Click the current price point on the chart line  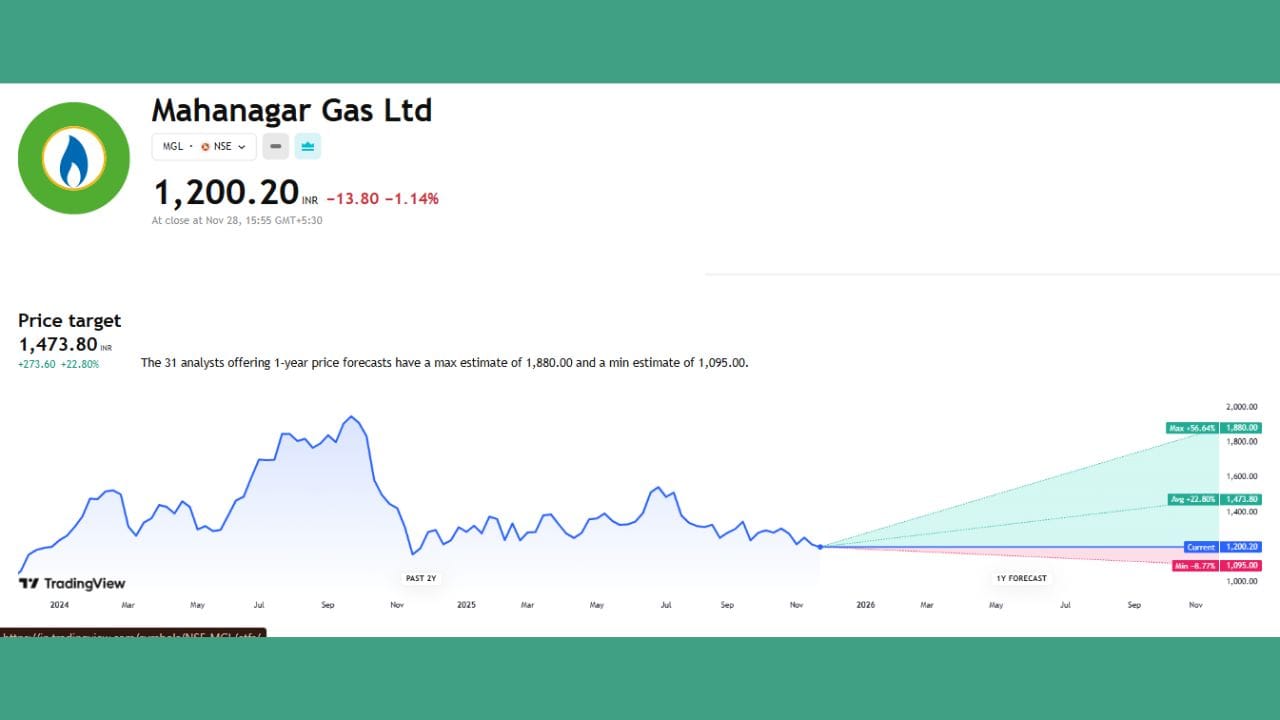click(818, 546)
